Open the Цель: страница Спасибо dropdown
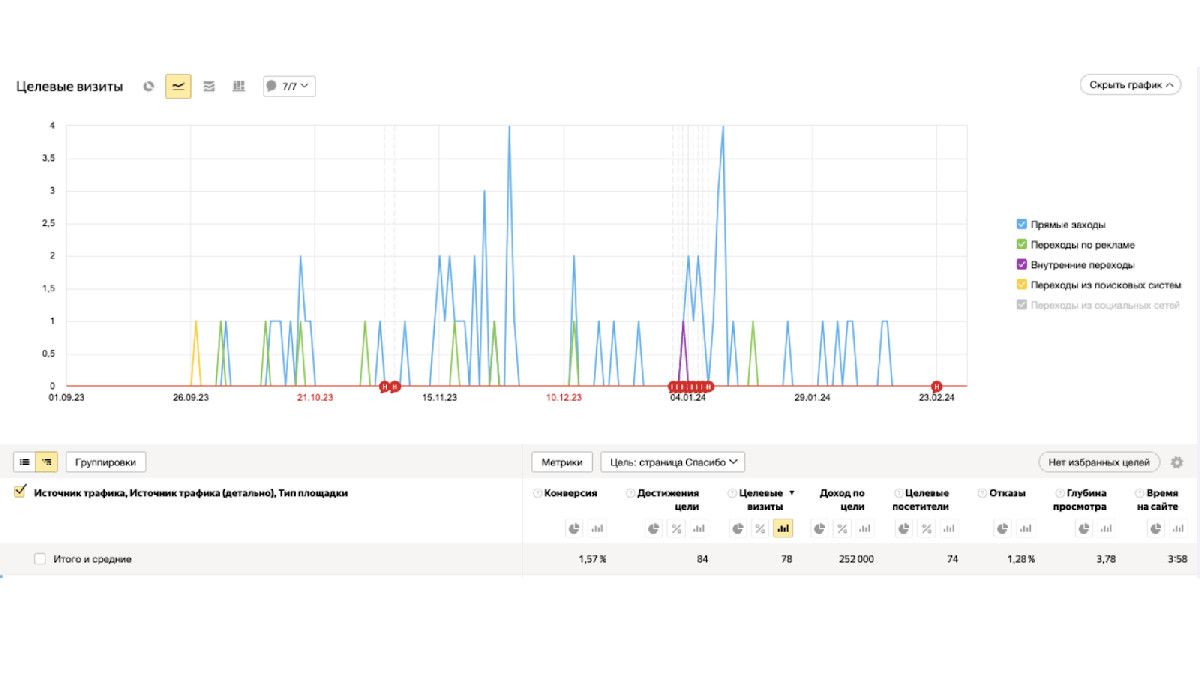Image resolution: width=1200 pixels, height=675 pixels. 672,462
